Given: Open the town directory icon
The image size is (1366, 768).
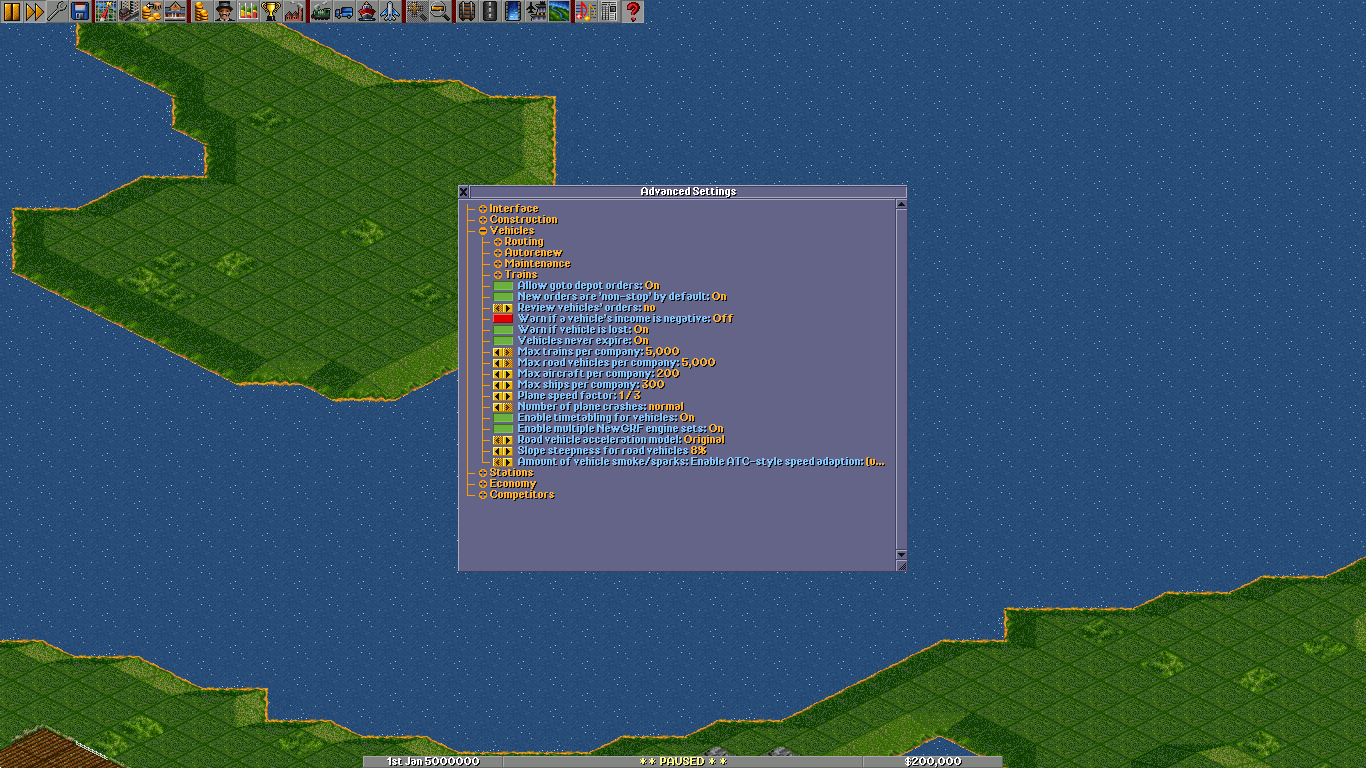Looking at the screenshot, I should [128, 12].
